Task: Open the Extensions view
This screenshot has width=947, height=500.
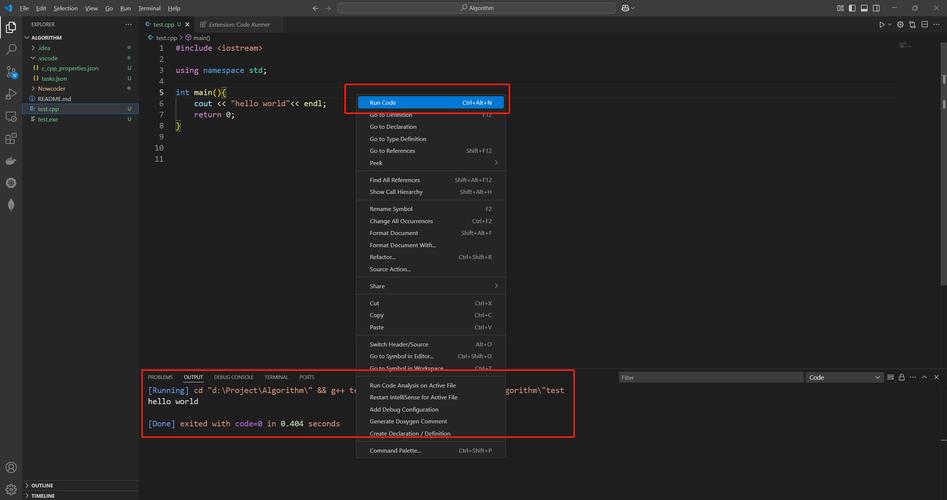Action: [x=11, y=139]
